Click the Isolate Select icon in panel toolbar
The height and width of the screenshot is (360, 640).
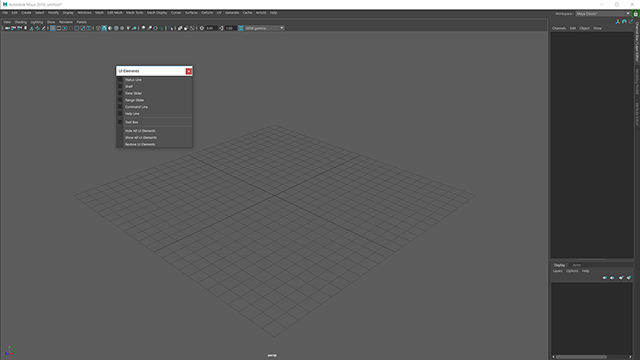pyautogui.click(x=171, y=28)
